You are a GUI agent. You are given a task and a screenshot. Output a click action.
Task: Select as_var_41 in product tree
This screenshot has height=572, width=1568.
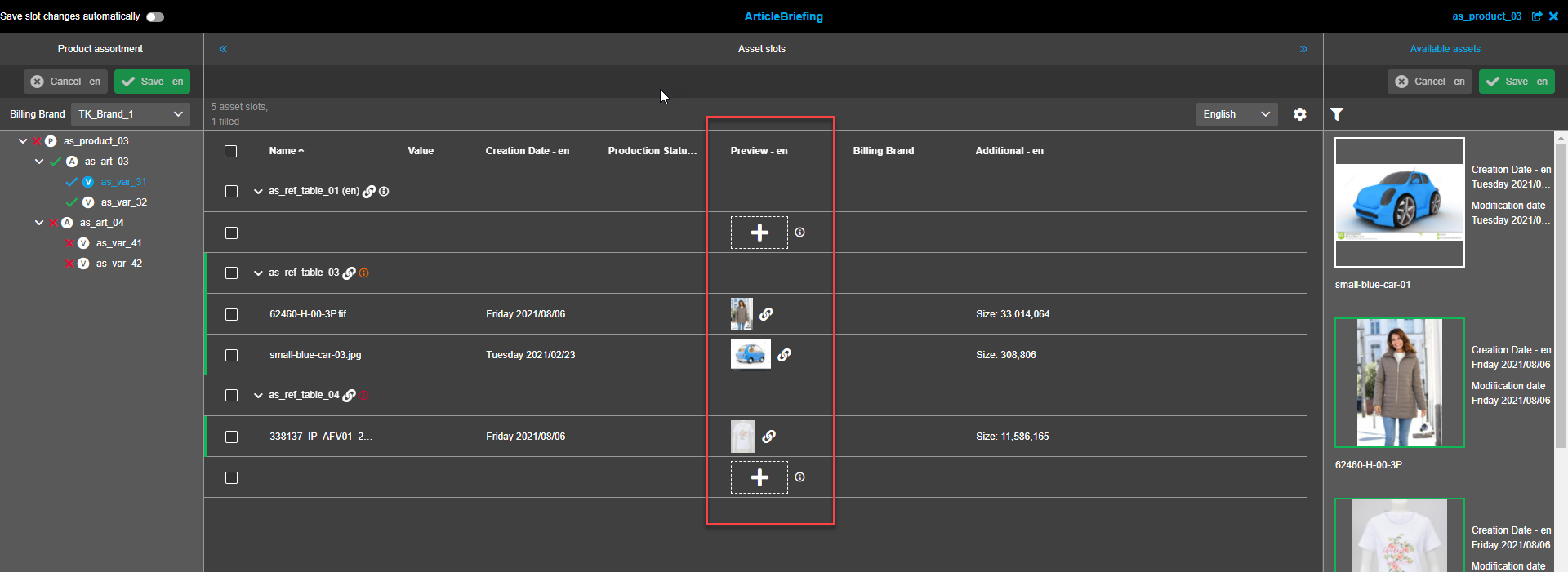click(119, 243)
